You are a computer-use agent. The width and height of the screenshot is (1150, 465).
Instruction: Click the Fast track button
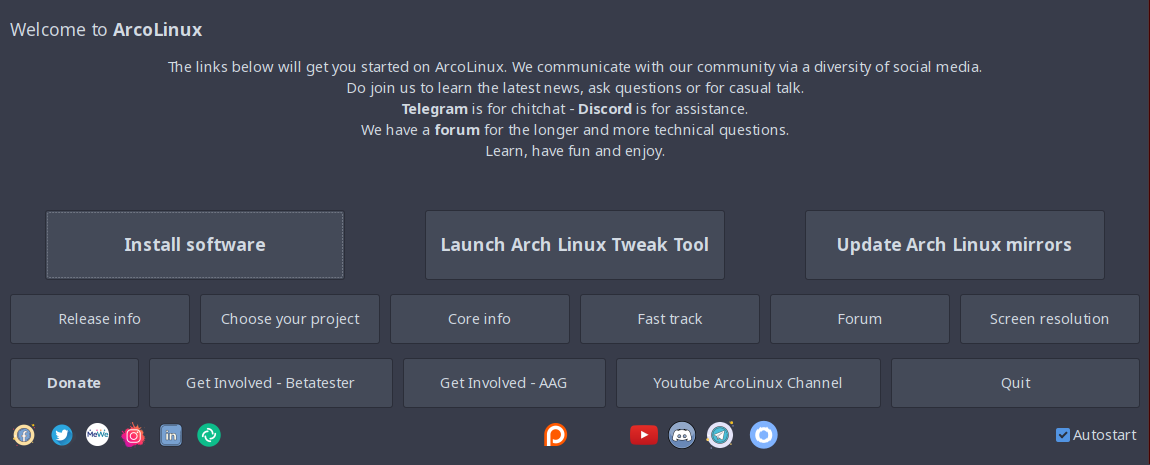pyautogui.click(x=670, y=319)
